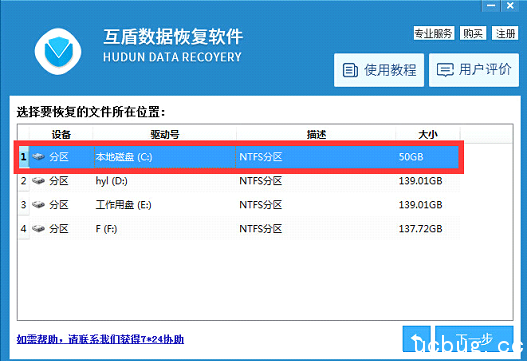Sort by the 设备 column header
Image resolution: width=527 pixels, height=361 pixels.
pyautogui.click(x=61, y=134)
